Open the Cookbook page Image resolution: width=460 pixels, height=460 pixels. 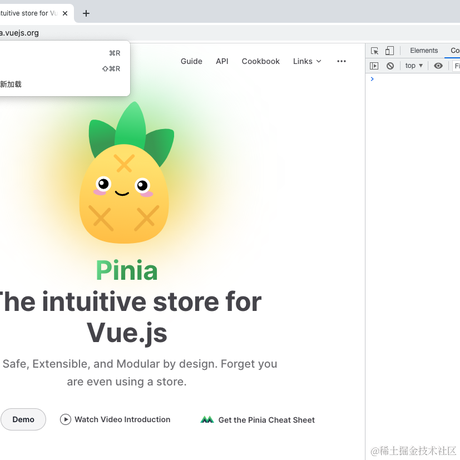point(261,61)
